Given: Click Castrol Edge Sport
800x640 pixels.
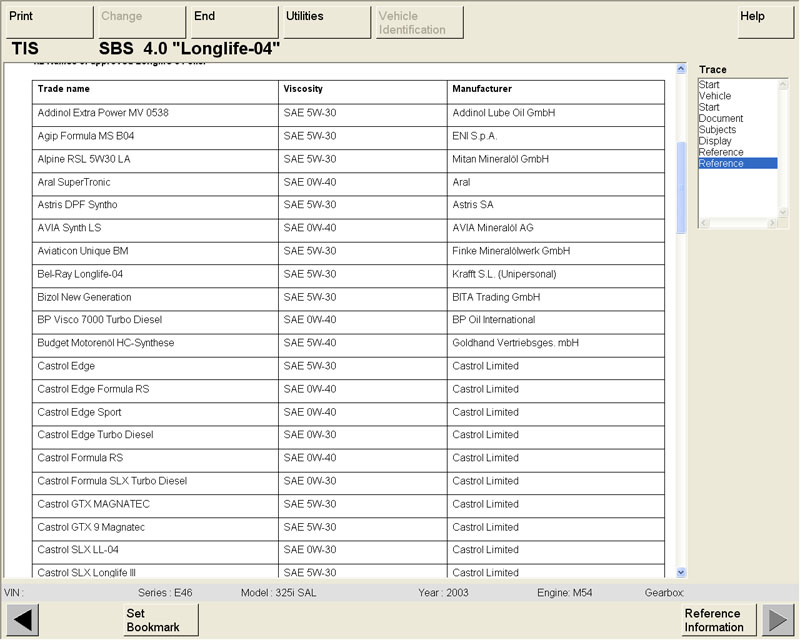Looking at the screenshot, I should pos(79,412).
